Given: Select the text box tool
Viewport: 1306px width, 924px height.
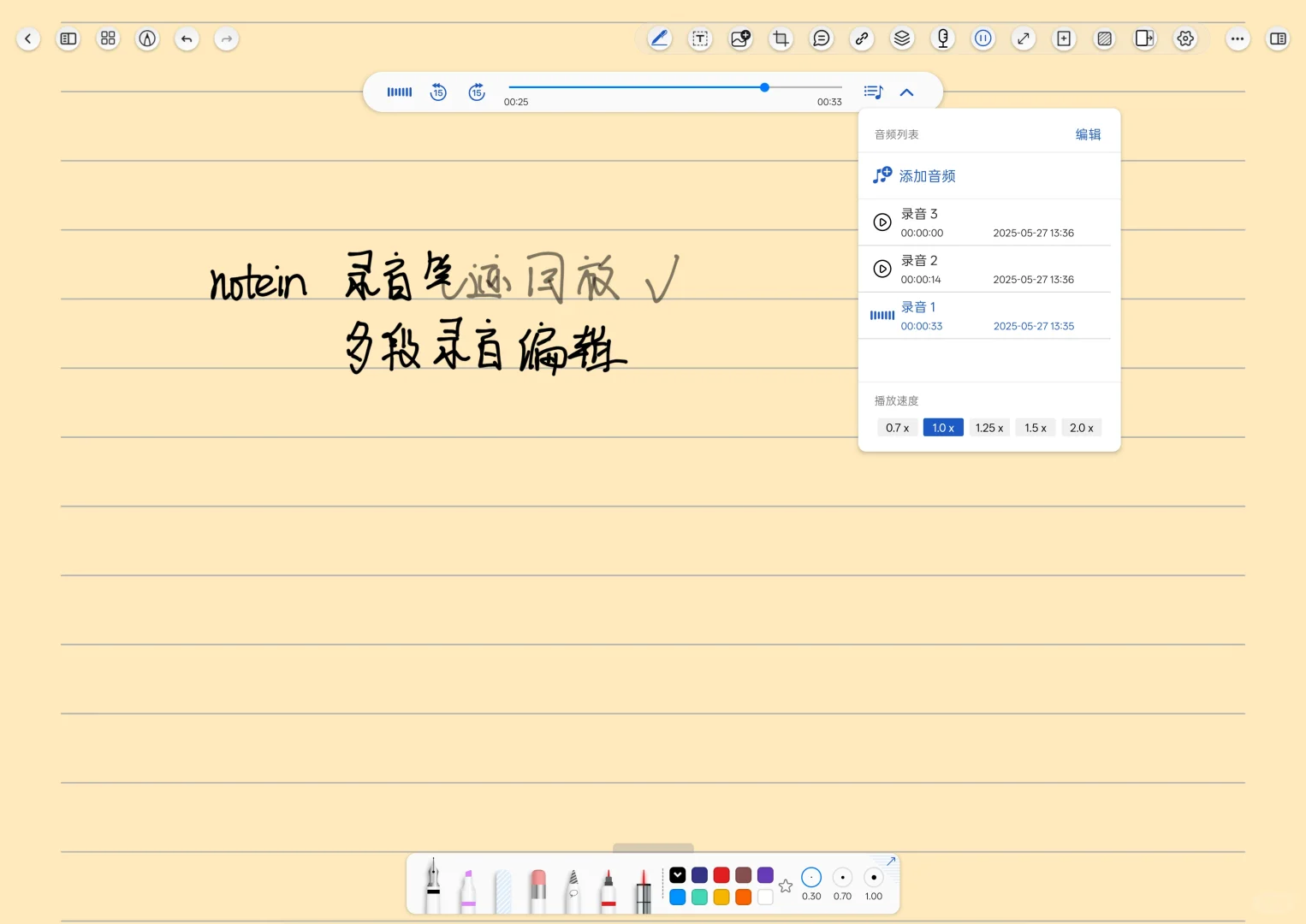Looking at the screenshot, I should (x=700, y=38).
